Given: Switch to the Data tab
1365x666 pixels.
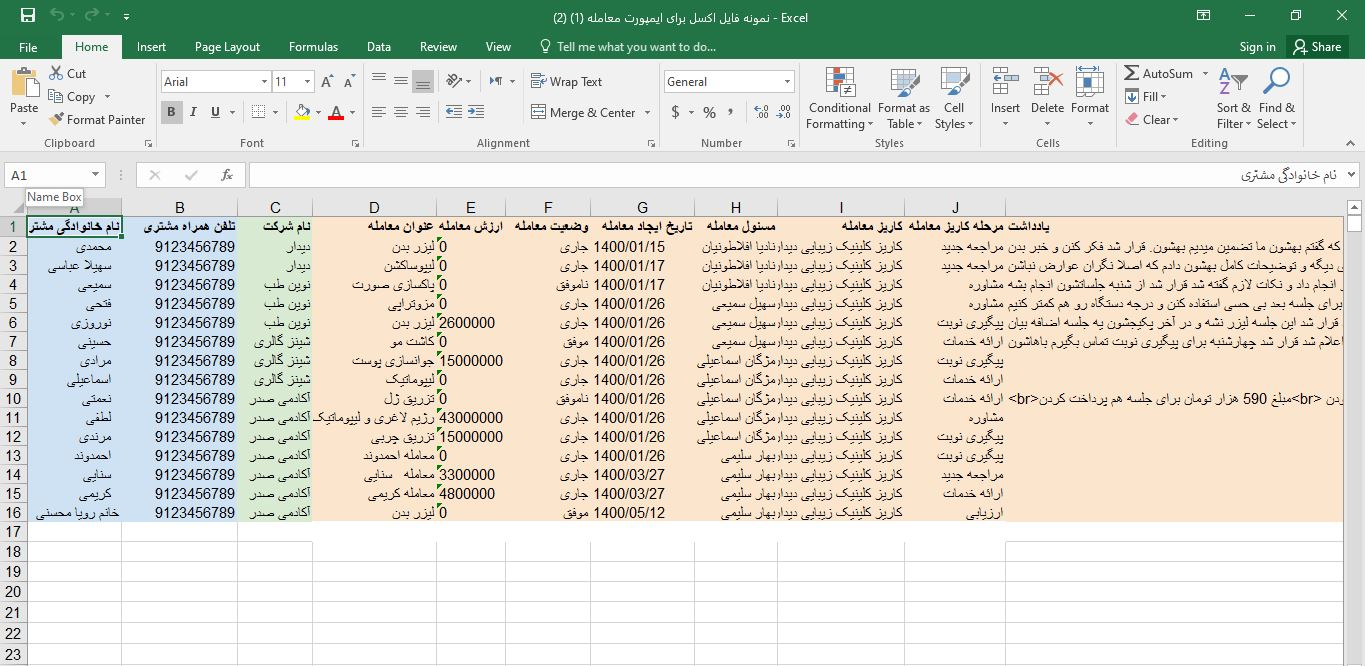Looking at the screenshot, I should point(379,47).
